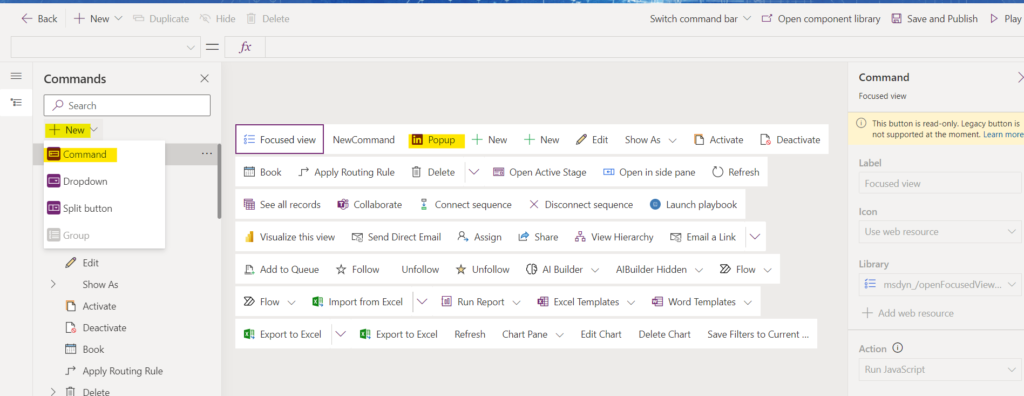Click the Edit pencil command in the bar
The image size is (1024, 396).
[x=592, y=139]
